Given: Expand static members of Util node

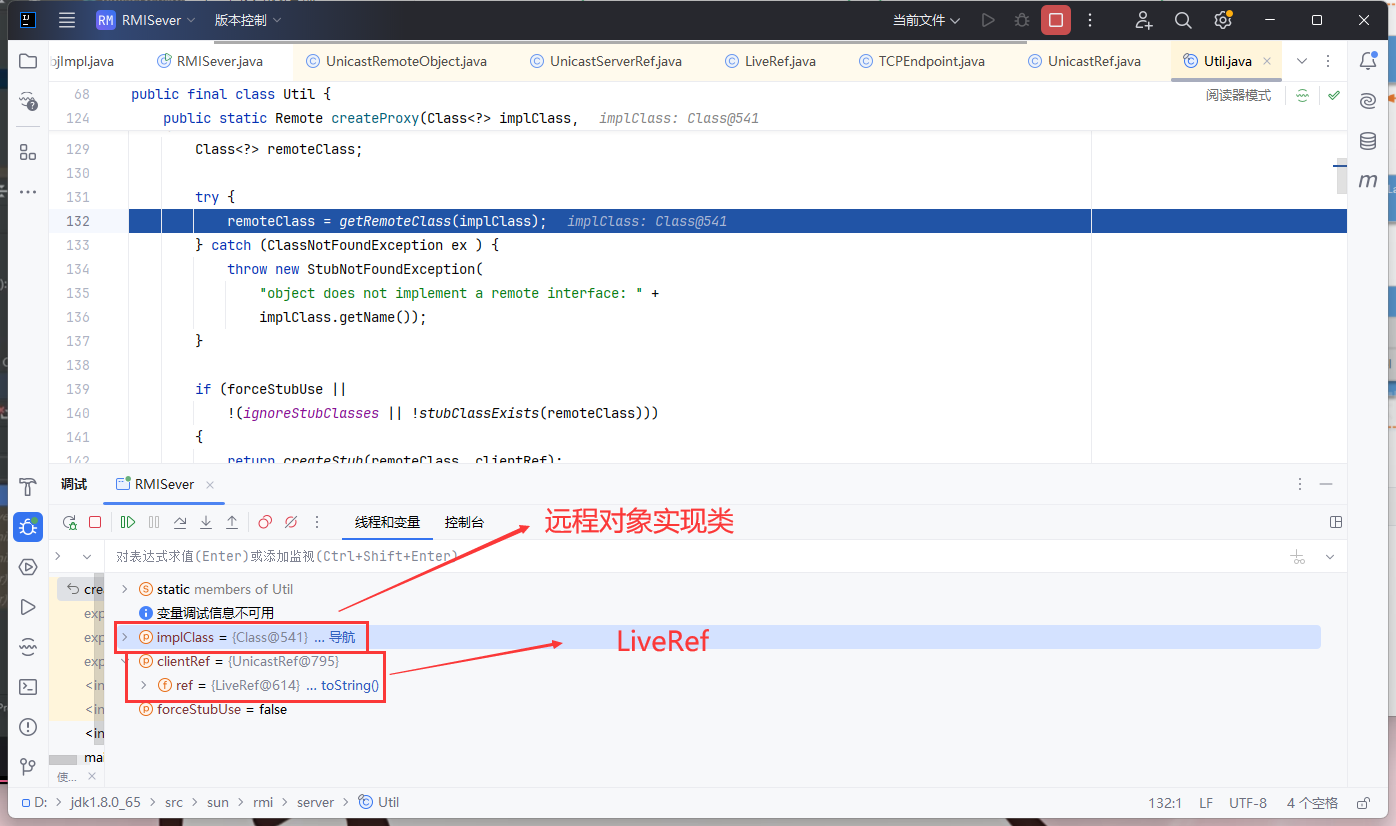Looking at the screenshot, I should (x=125, y=589).
